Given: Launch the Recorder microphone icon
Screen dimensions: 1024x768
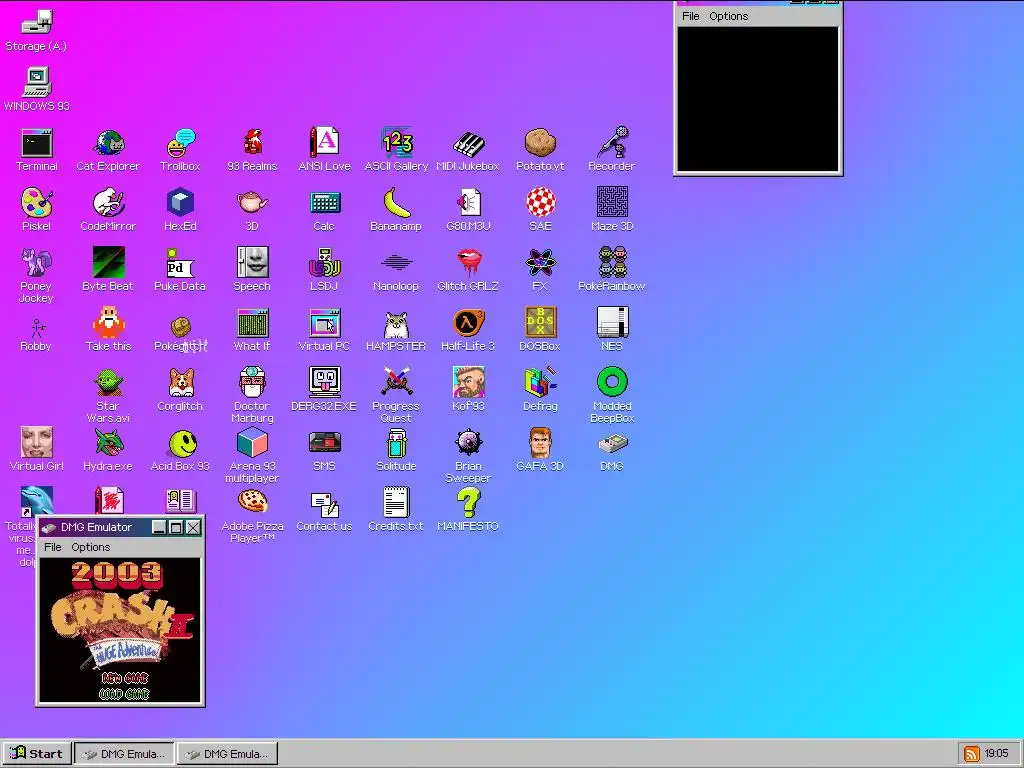Looking at the screenshot, I should pos(612,150).
